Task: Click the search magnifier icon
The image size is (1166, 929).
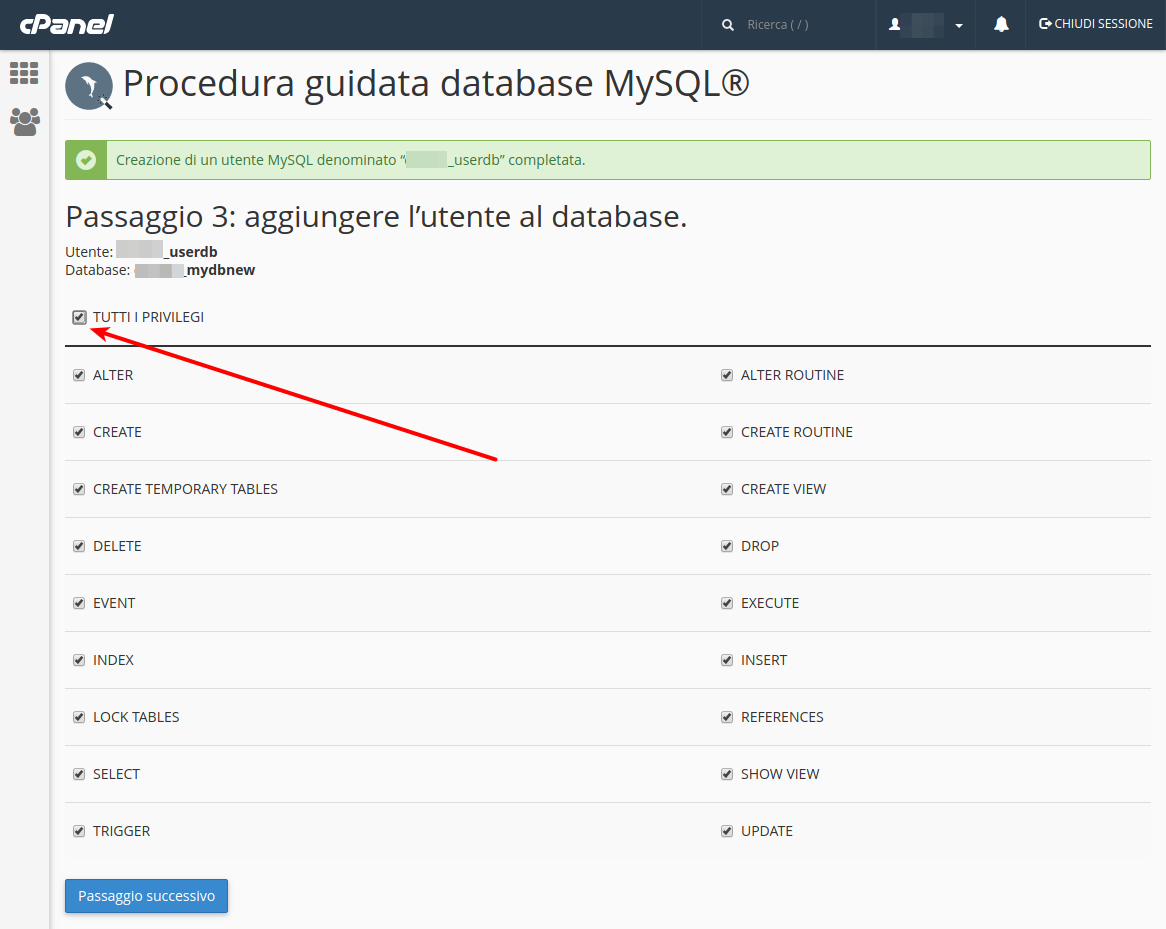Action: tap(727, 25)
